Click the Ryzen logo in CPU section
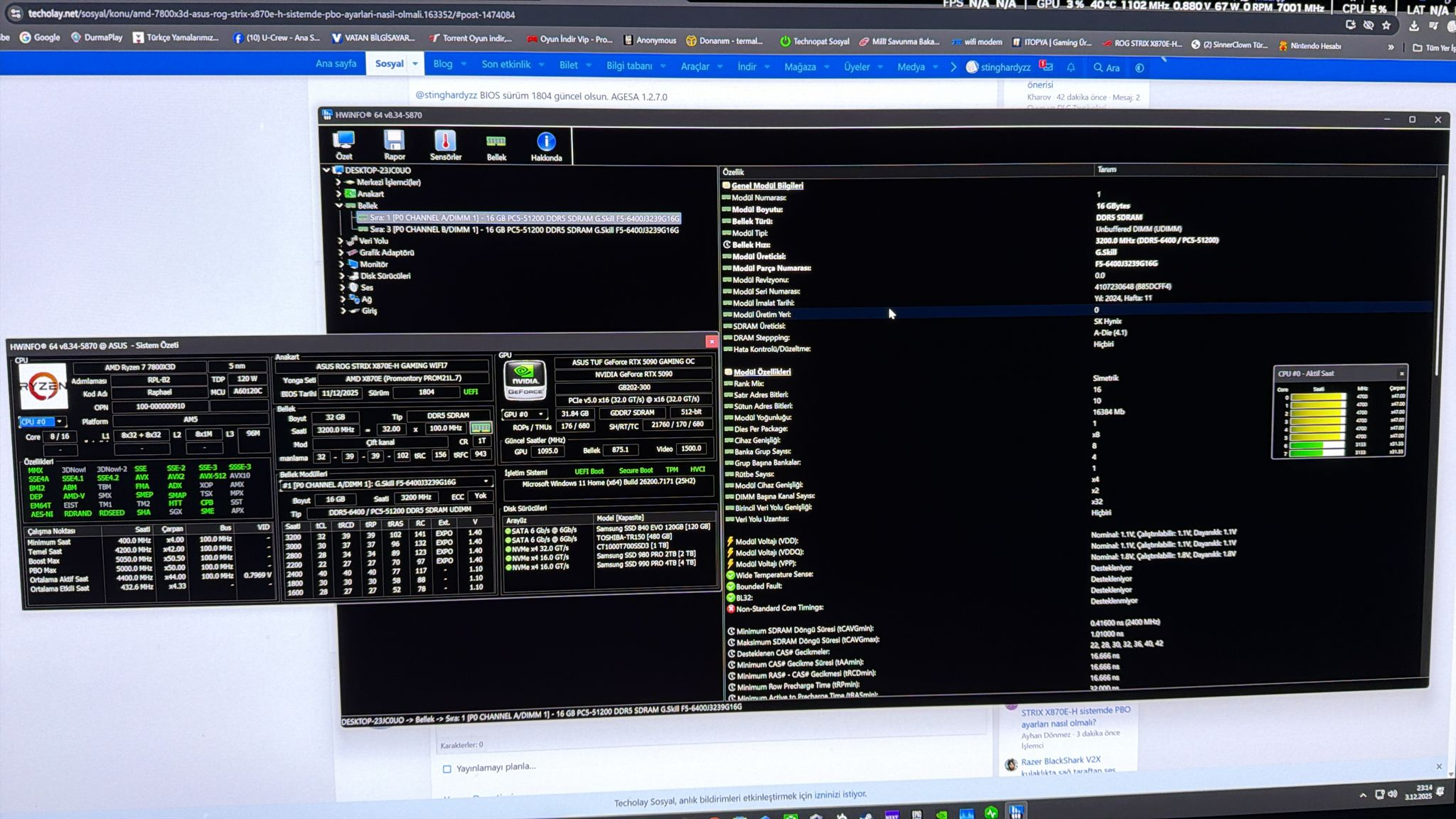Screen dimensions: 1456x819 [x=43, y=386]
